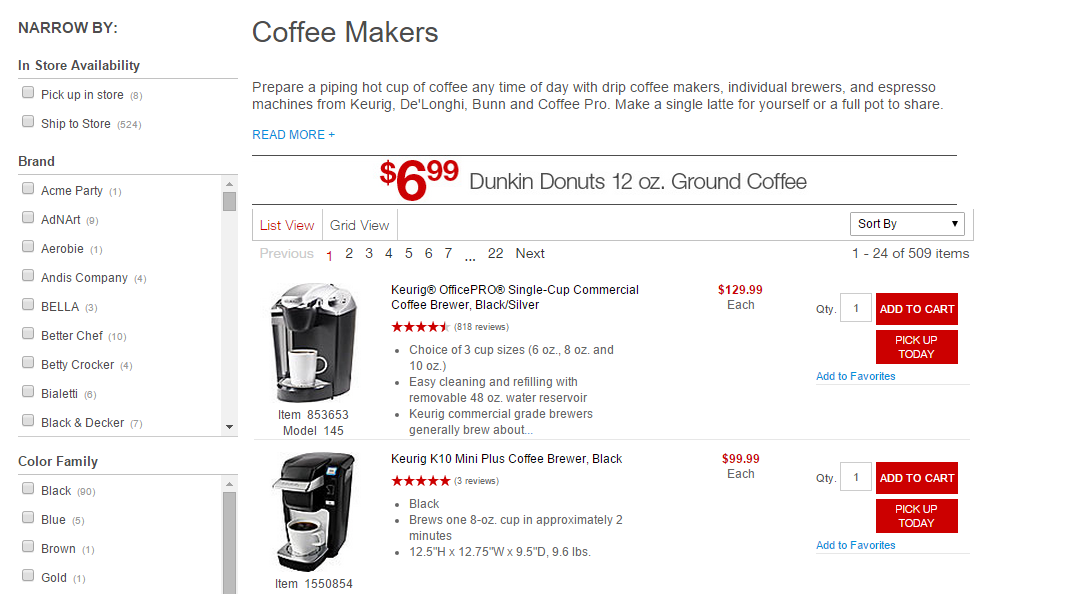Click the Keurig K10 Mini five-star rating
The height and width of the screenshot is (594, 1068).
point(420,481)
